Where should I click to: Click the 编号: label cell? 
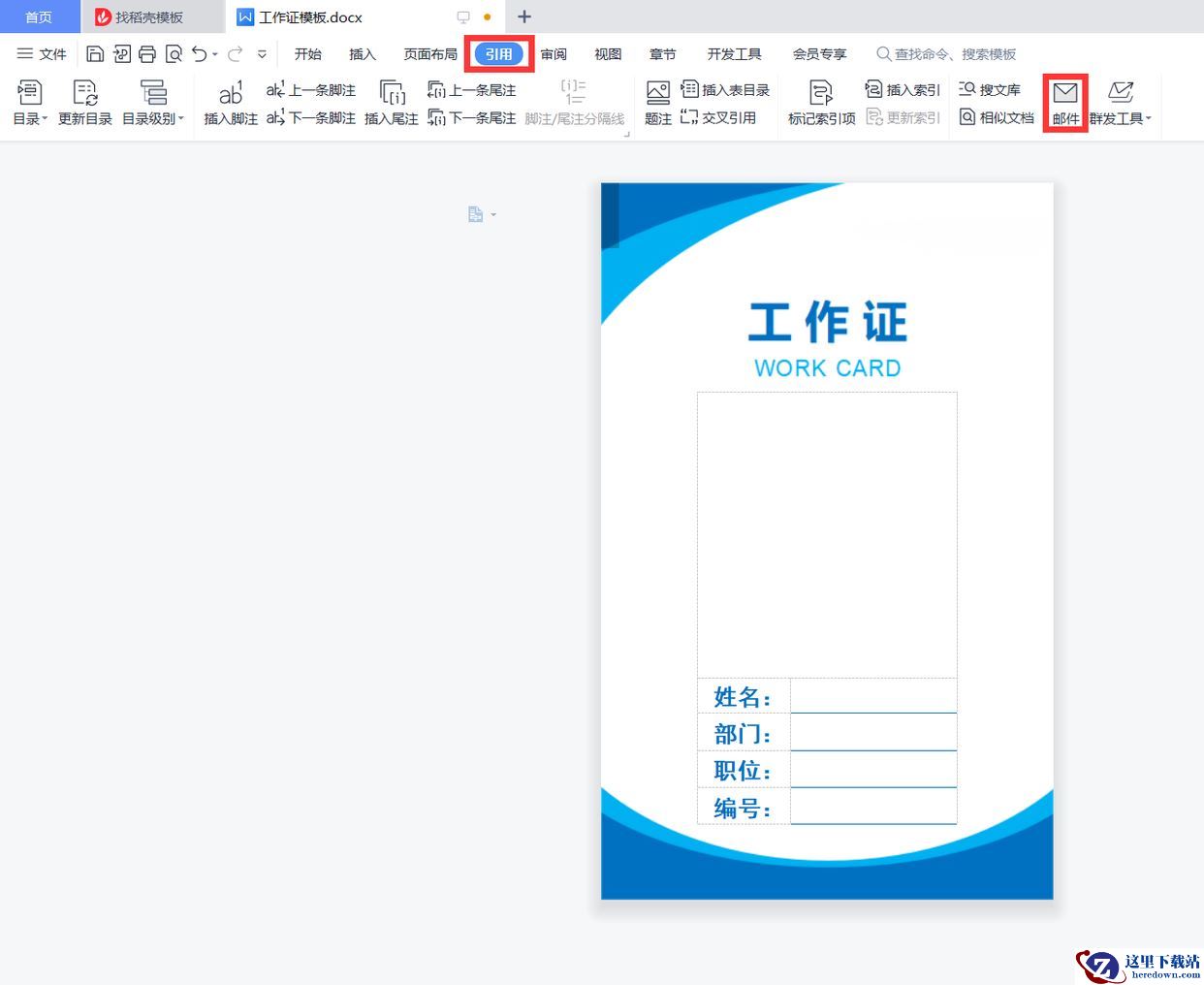[744, 807]
